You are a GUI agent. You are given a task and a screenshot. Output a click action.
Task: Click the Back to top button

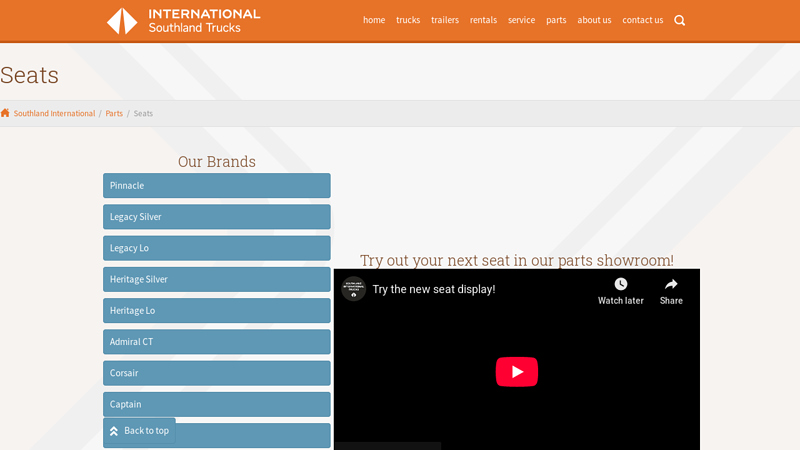point(139,431)
